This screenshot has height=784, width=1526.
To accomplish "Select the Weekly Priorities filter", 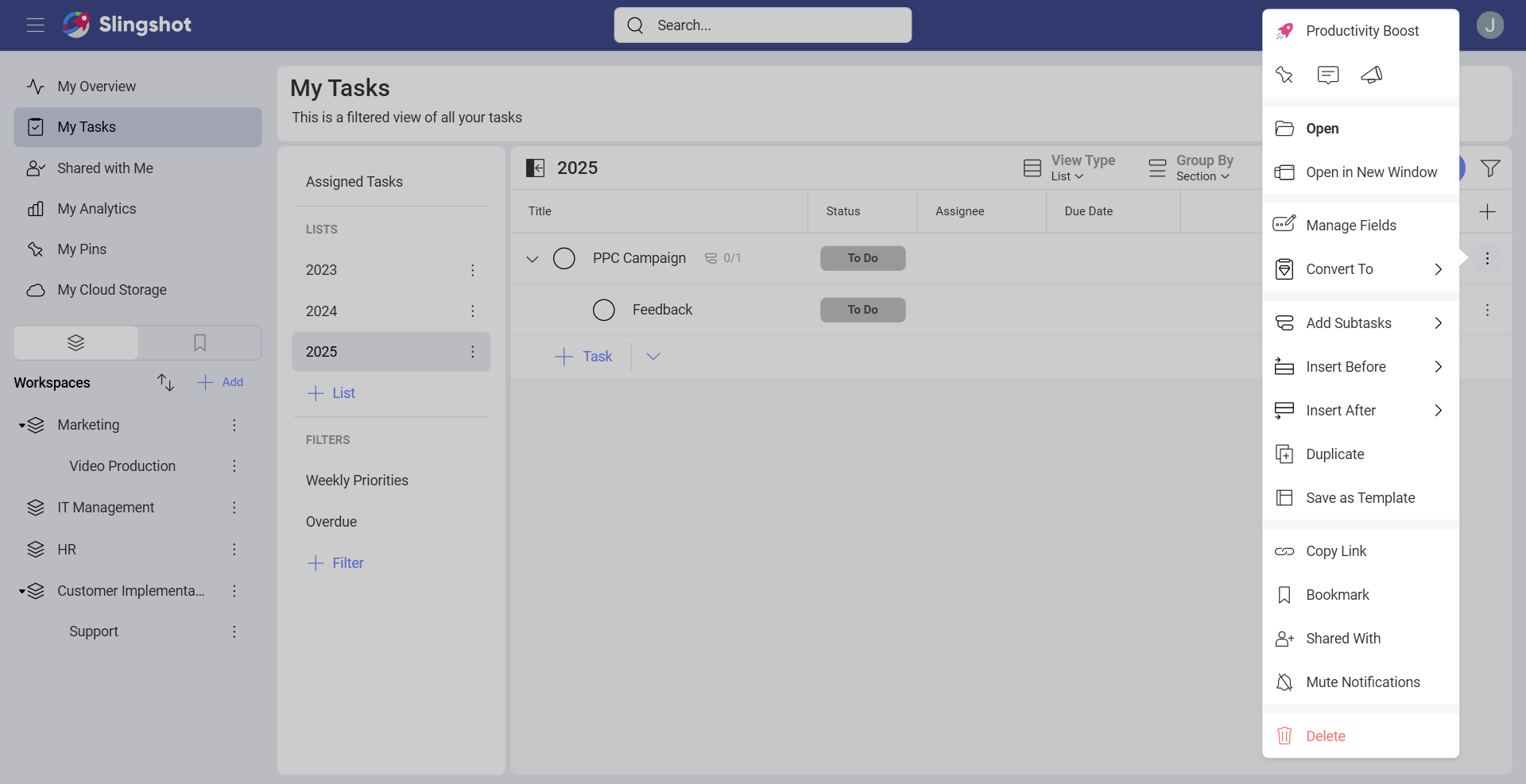I will click(391, 481).
